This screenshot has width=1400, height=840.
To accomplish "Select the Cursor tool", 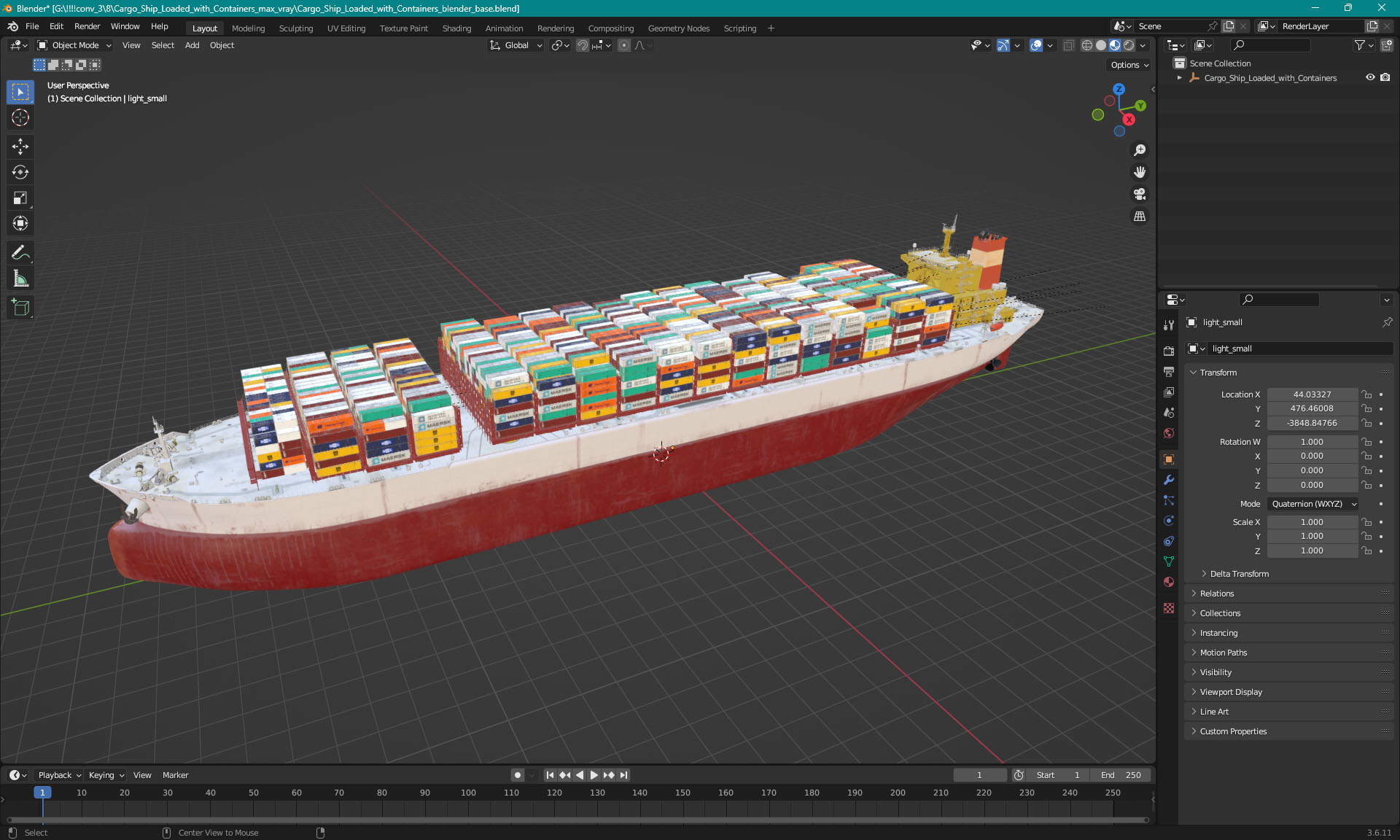I will 20,117.
